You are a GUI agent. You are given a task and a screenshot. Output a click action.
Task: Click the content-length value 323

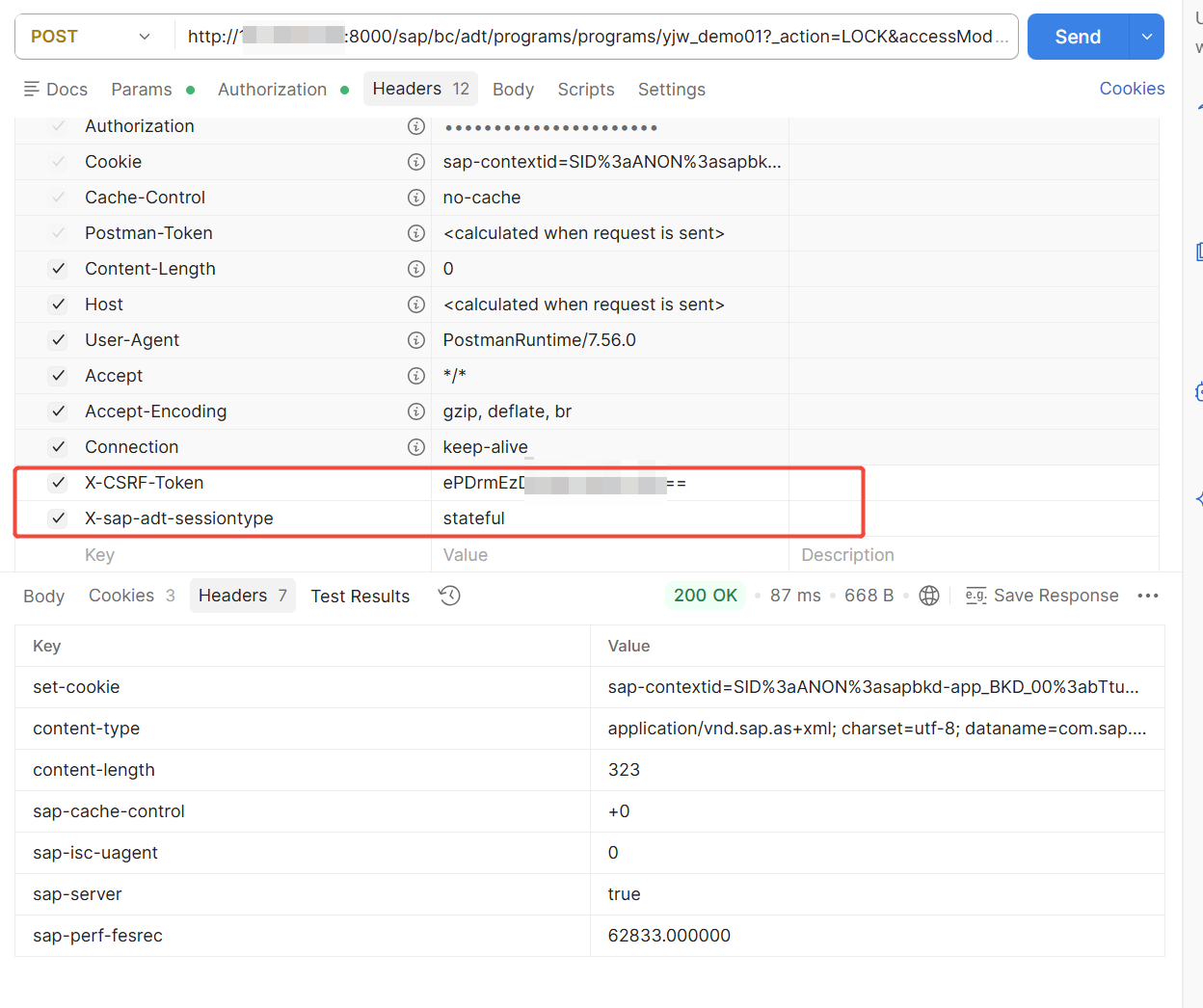click(x=624, y=770)
